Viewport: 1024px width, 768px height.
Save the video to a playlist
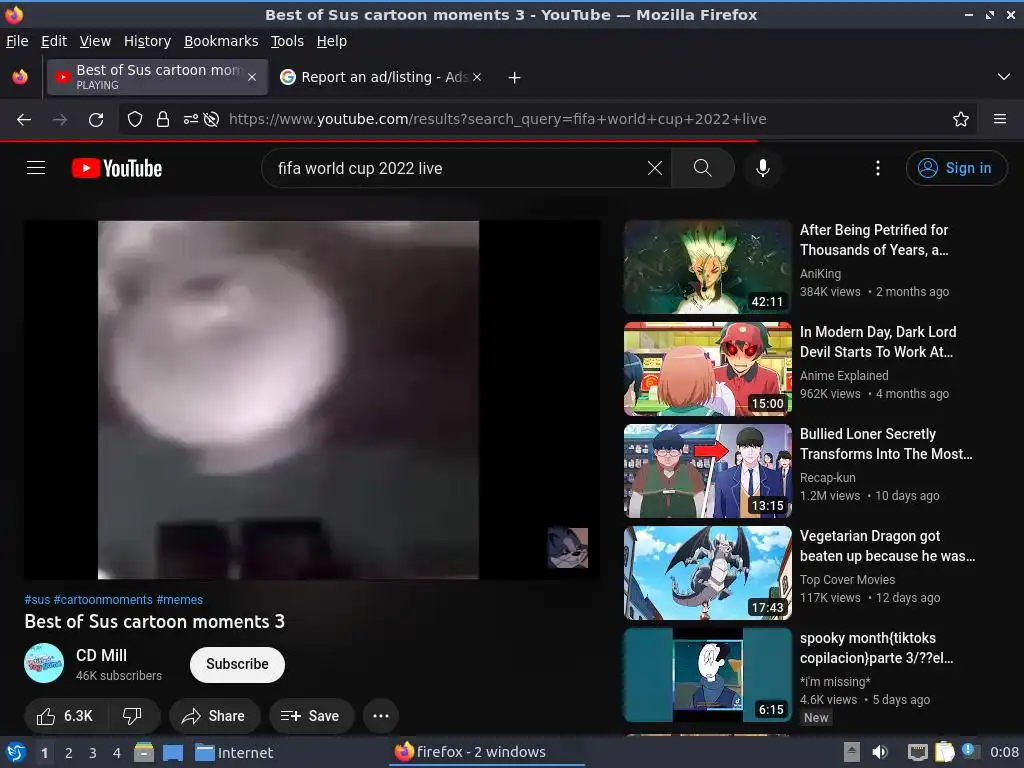311,716
